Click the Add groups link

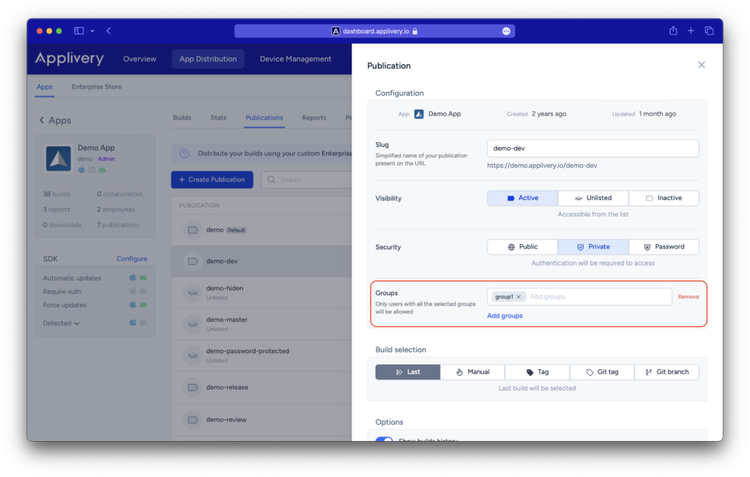(x=505, y=316)
